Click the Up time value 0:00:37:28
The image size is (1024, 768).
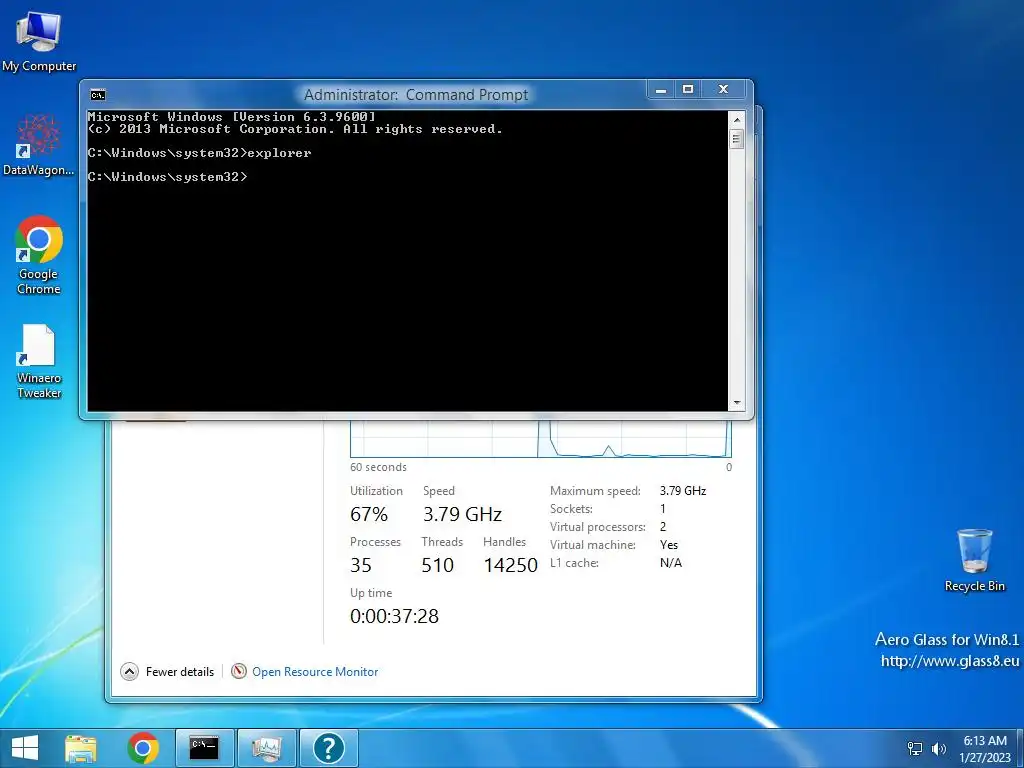click(394, 616)
